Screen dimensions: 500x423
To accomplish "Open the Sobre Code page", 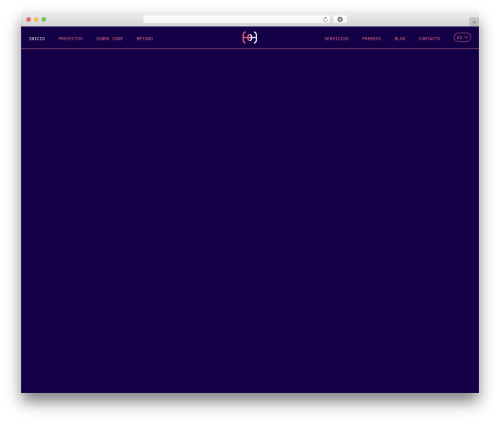I will (x=110, y=39).
